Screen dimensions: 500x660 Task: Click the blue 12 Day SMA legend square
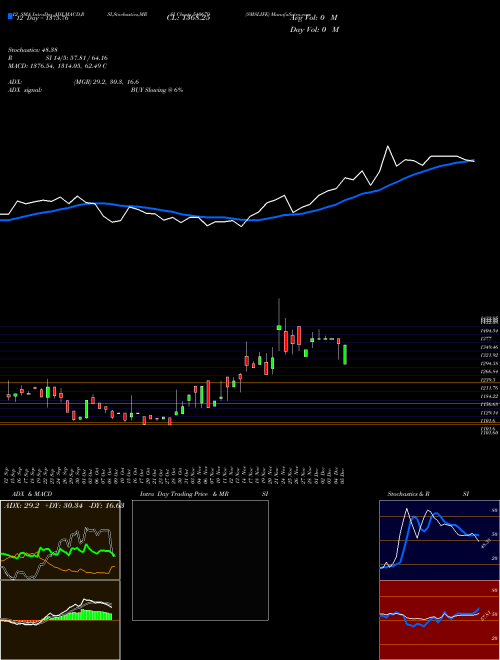pyautogui.click(x=10, y=16)
